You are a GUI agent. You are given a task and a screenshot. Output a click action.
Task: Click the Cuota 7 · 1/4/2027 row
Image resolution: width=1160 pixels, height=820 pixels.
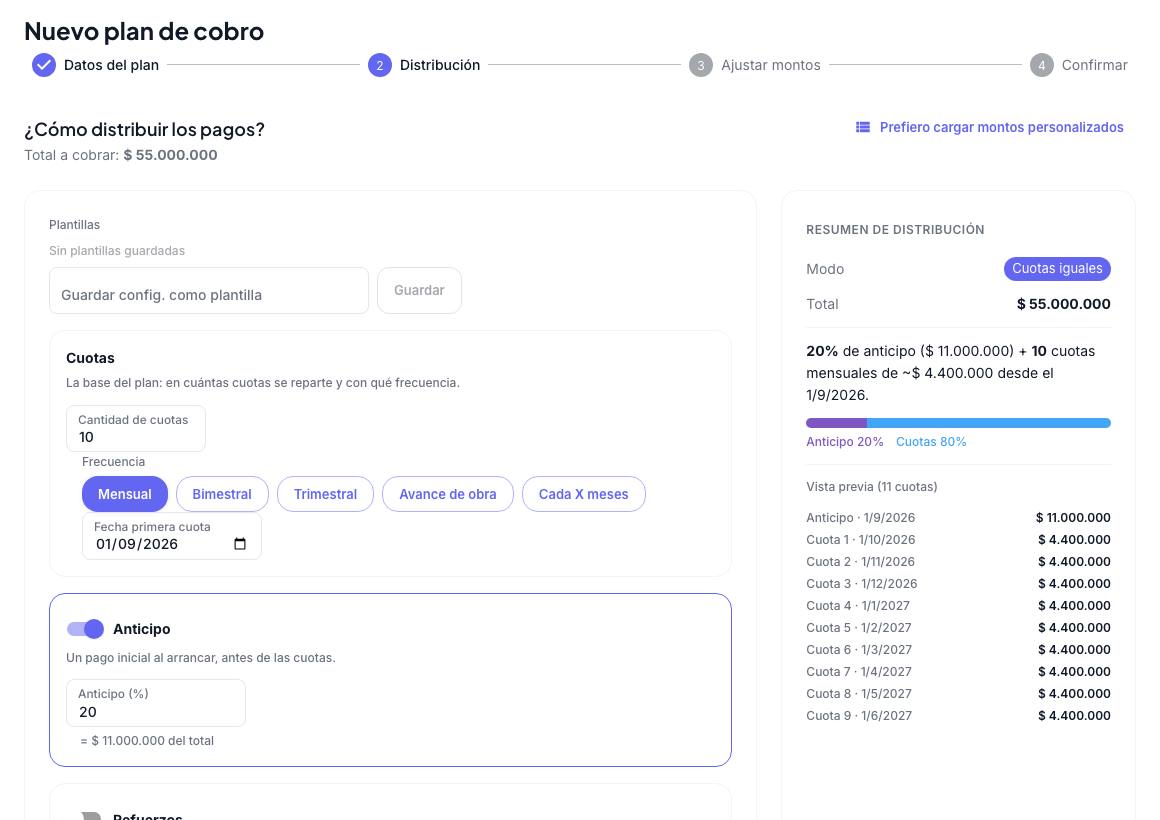tap(958, 672)
